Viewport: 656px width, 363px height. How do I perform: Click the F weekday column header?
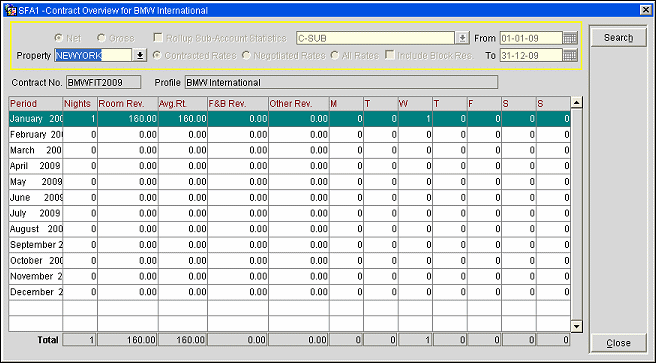pyautogui.click(x=484, y=104)
